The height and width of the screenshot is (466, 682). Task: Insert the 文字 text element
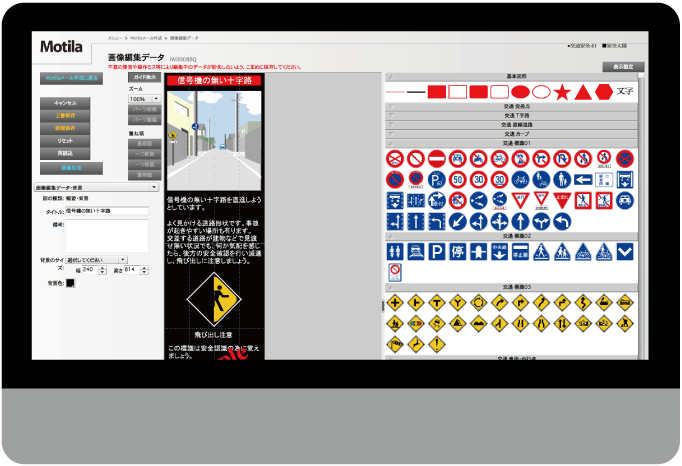[625, 91]
